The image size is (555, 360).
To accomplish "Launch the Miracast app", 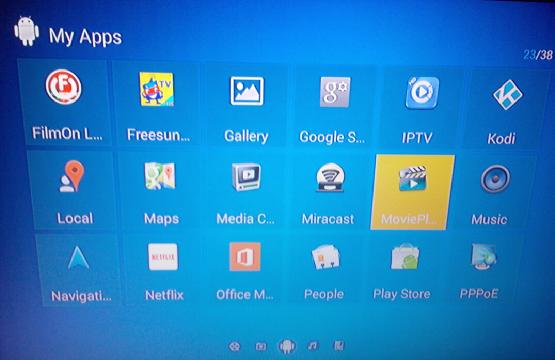I will (x=329, y=192).
